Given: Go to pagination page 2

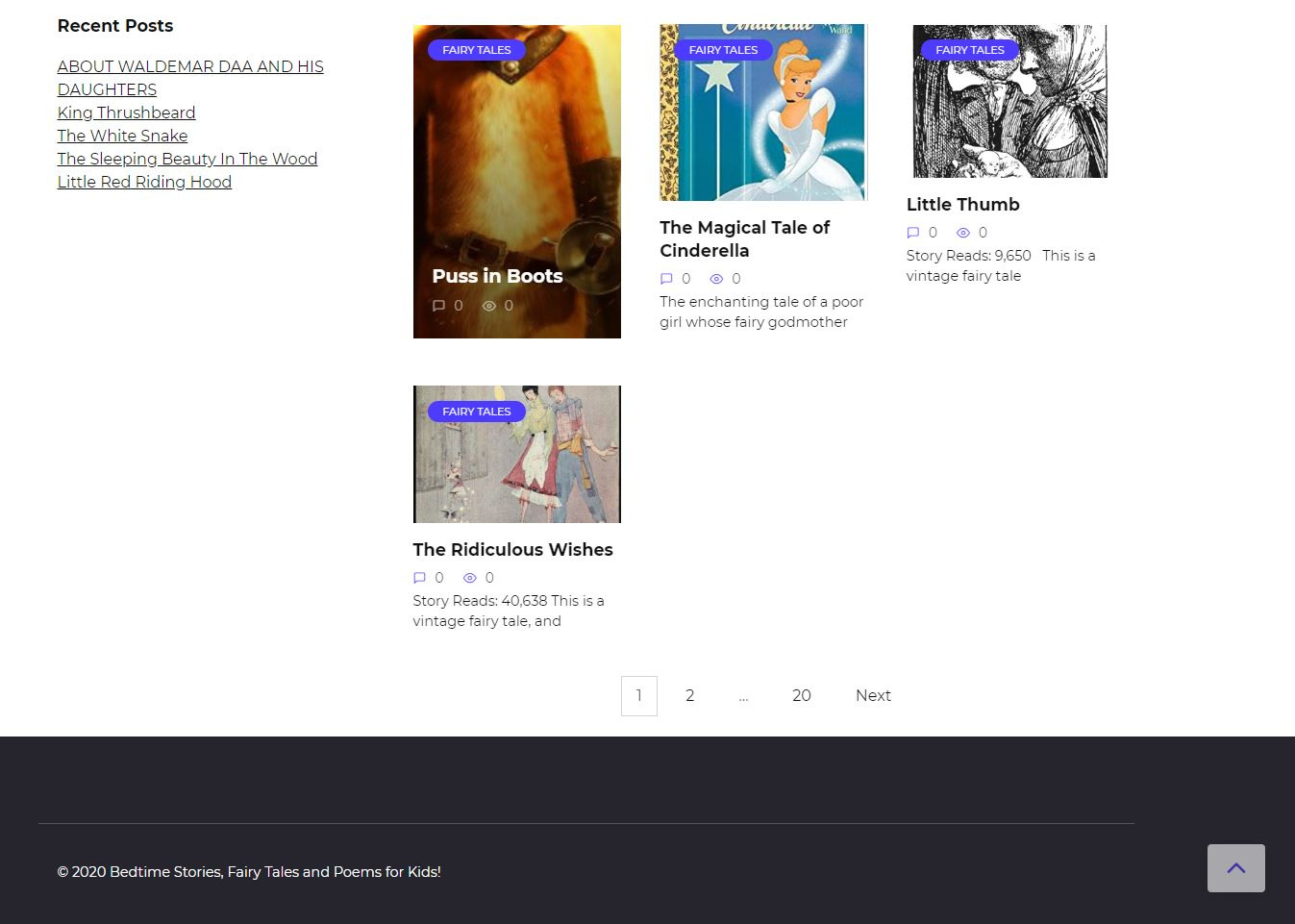Looking at the screenshot, I should pos(690,696).
